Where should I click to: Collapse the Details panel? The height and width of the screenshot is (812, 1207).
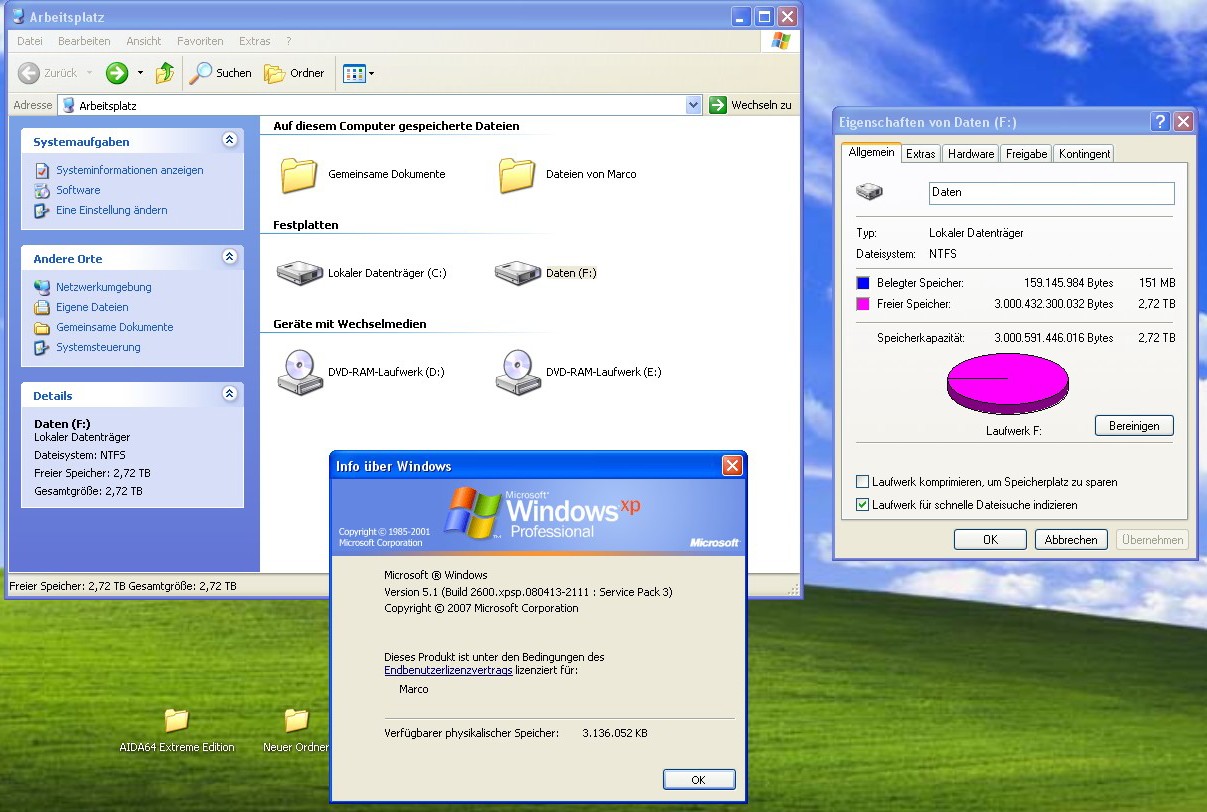click(230, 394)
